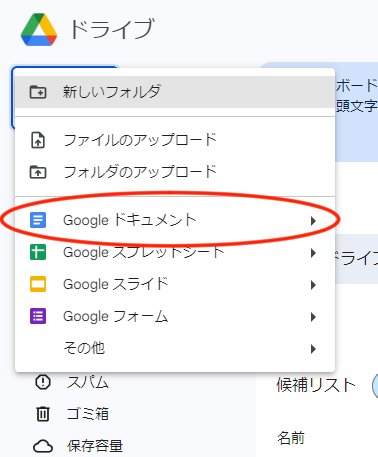Click the 候補リスト heading

pyautogui.click(x=316, y=385)
